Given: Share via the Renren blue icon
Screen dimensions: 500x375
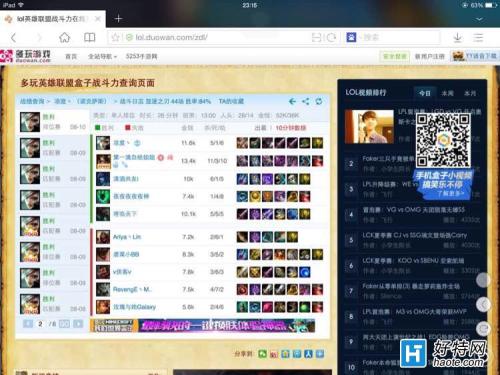Looking at the screenshot, I should 308,354.
